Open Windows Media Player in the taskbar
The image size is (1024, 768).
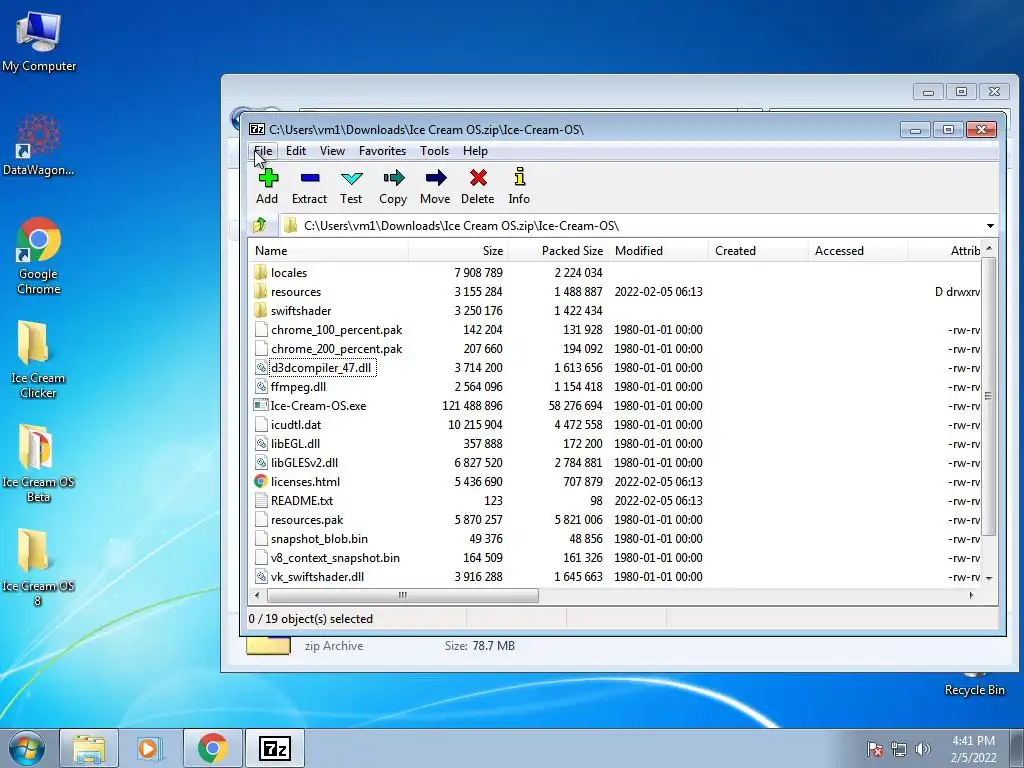click(150, 748)
